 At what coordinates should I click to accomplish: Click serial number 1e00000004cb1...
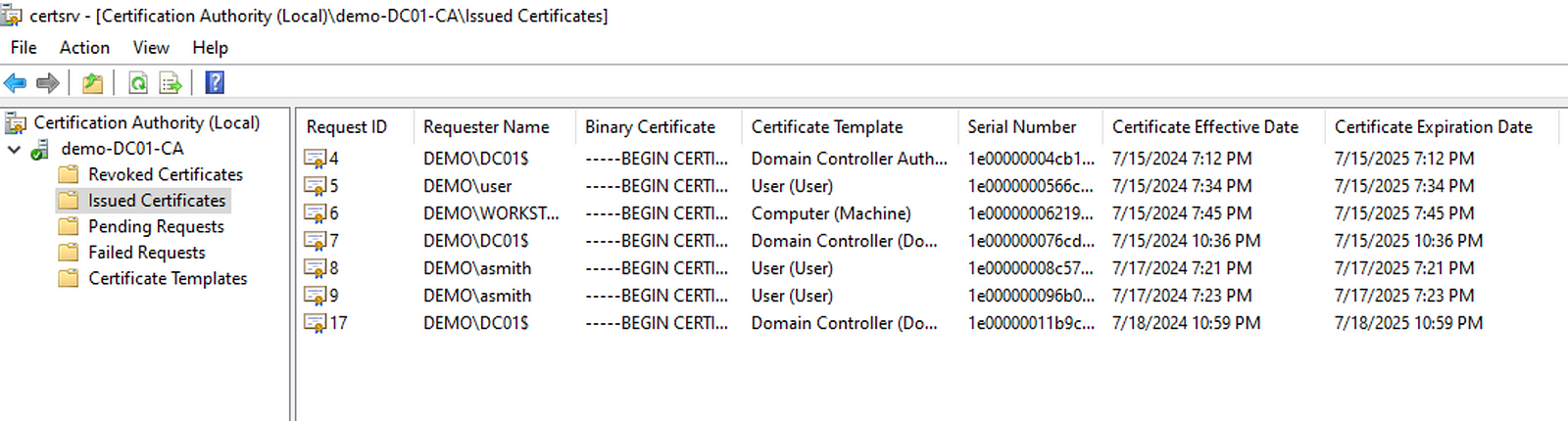(x=1031, y=159)
